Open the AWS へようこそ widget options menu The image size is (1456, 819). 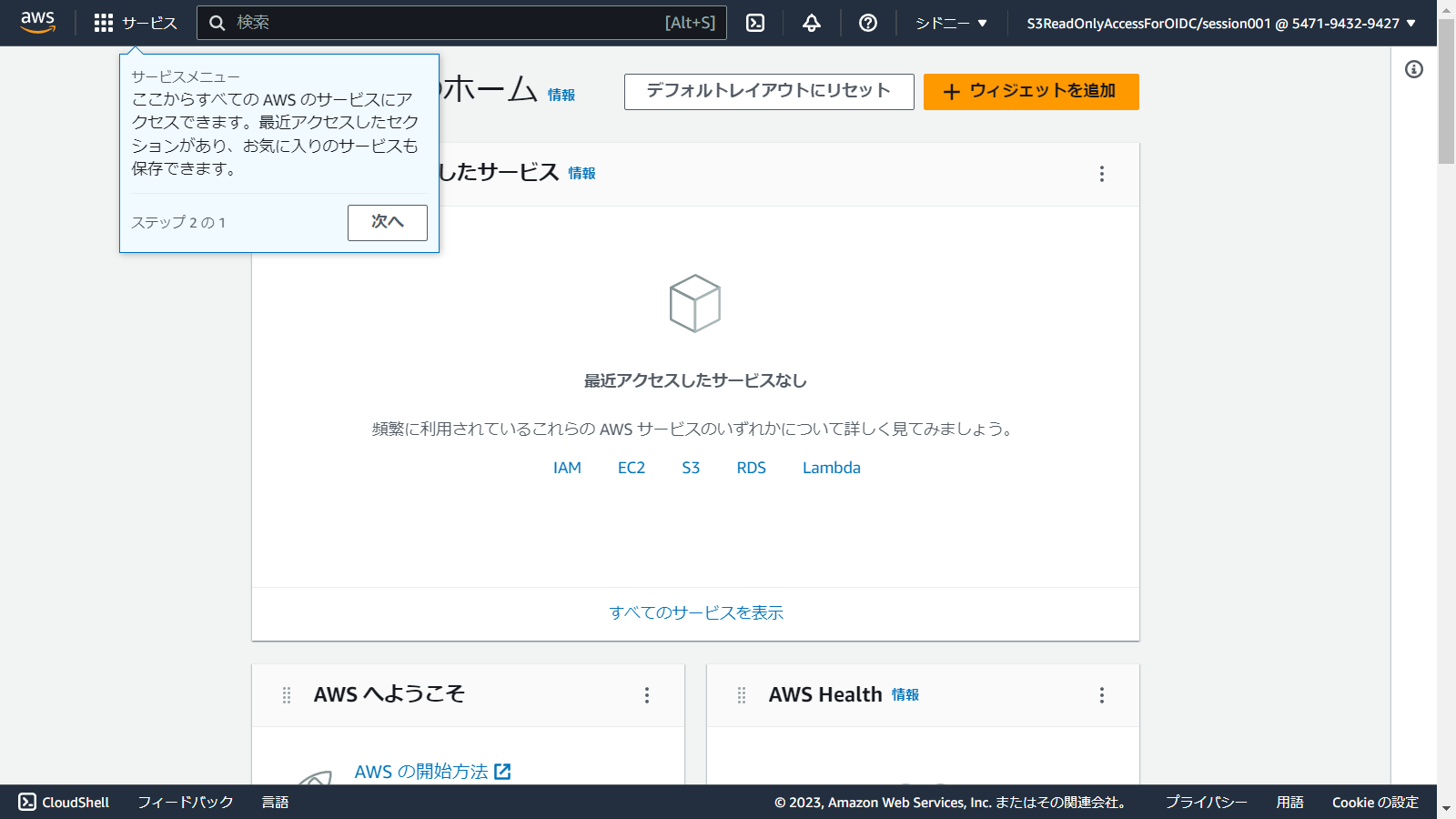point(647,695)
